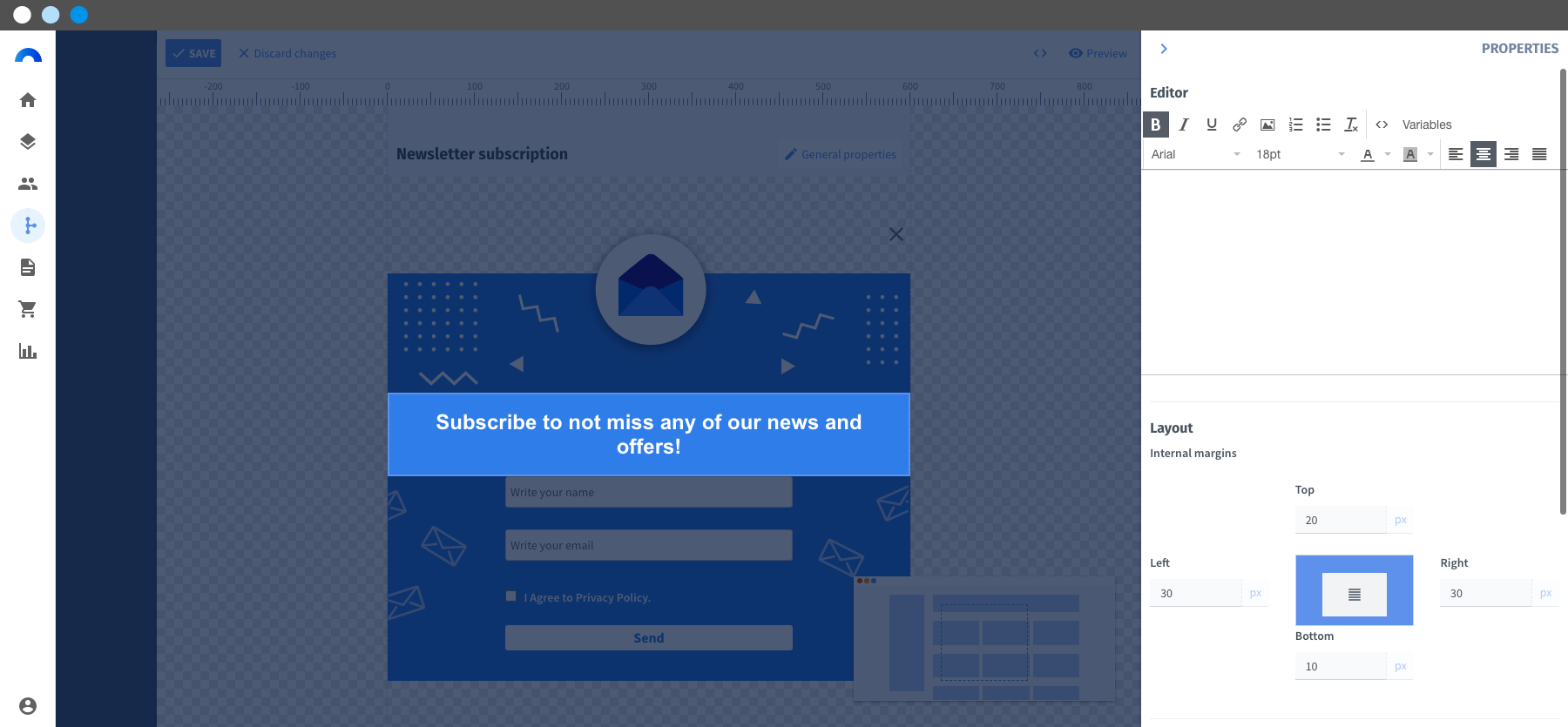
Task: Click the Right margin input field
Action: (1485, 593)
